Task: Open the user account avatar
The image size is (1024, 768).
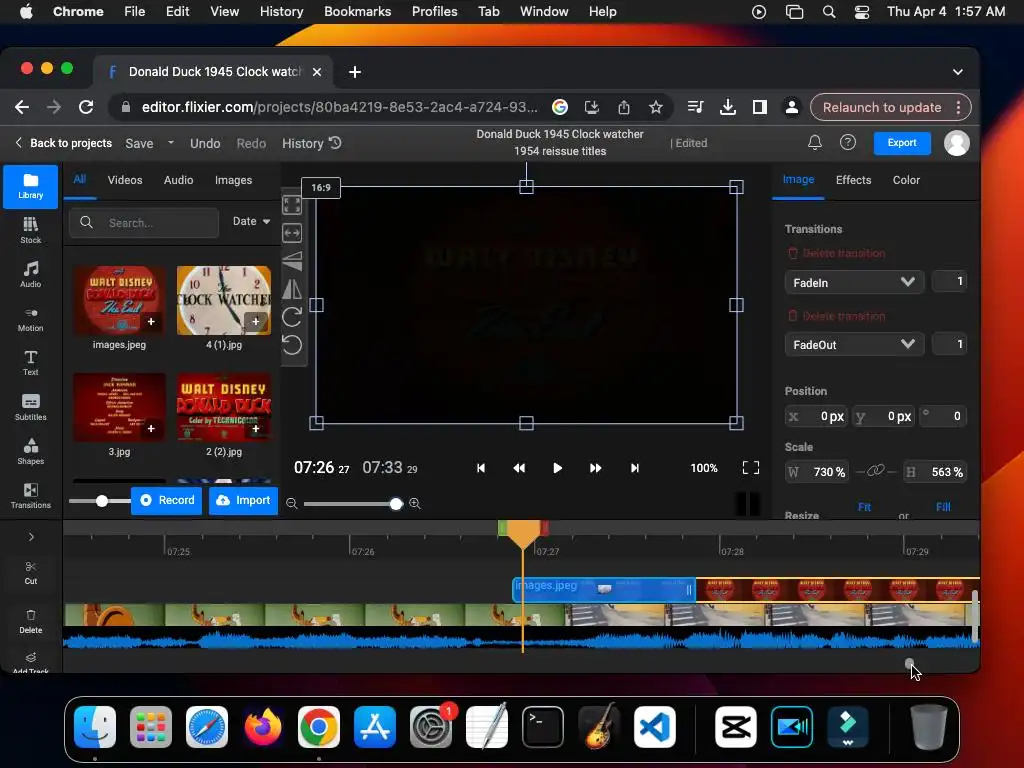Action: [x=957, y=143]
